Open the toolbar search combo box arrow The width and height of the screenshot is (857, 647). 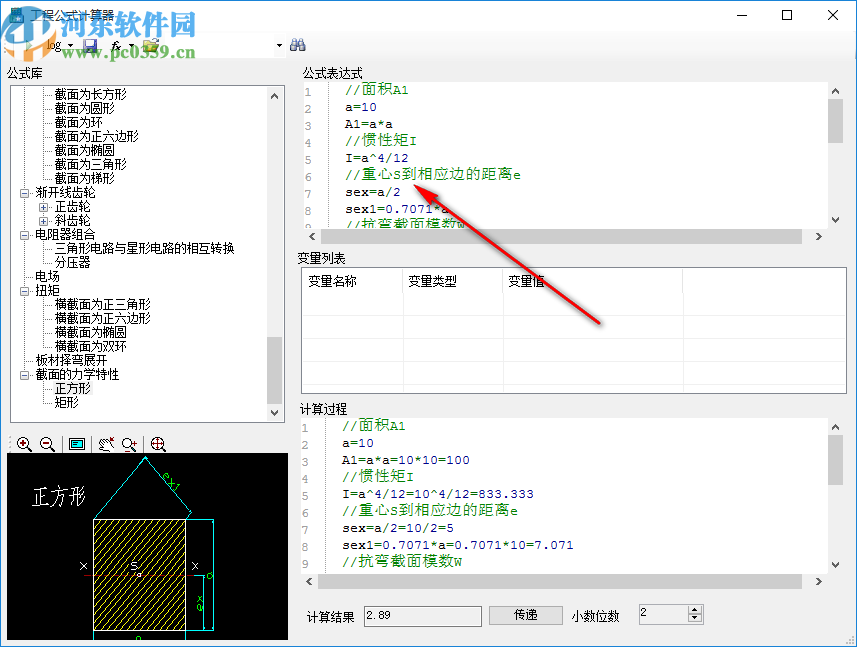(x=279, y=45)
